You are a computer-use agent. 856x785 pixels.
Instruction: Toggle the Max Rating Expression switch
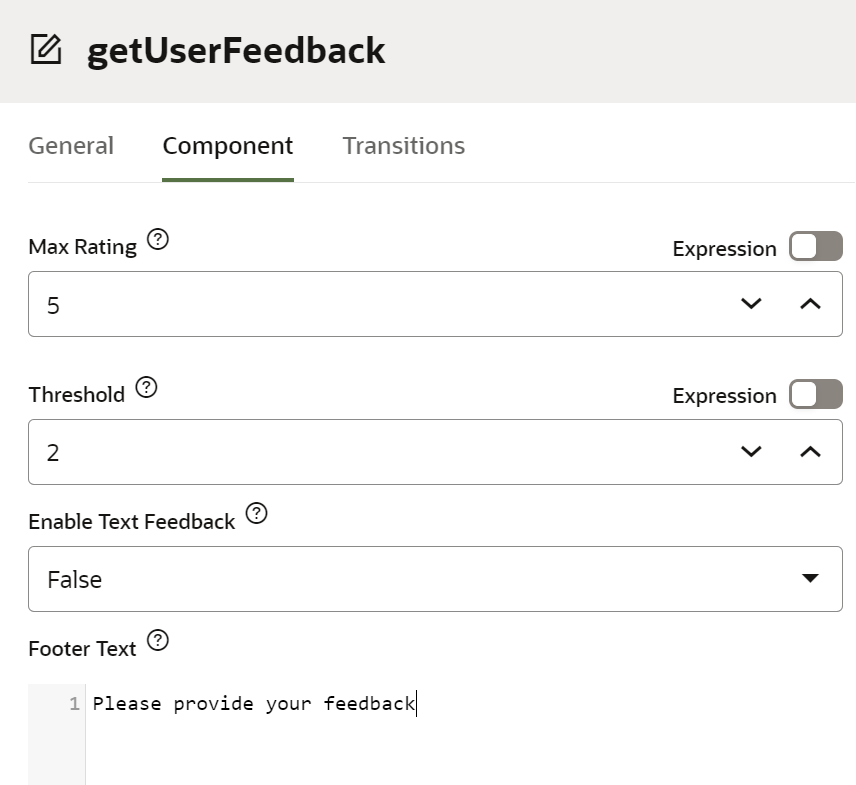click(815, 247)
